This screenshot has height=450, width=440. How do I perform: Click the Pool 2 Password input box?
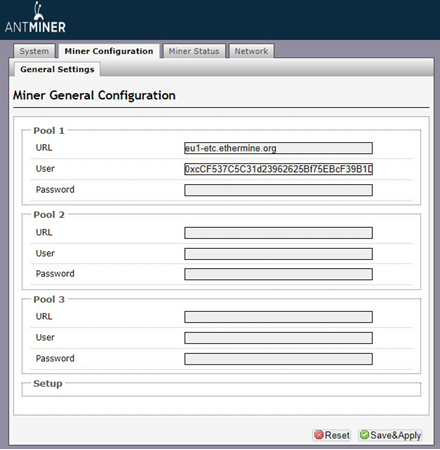(x=278, y=274)
